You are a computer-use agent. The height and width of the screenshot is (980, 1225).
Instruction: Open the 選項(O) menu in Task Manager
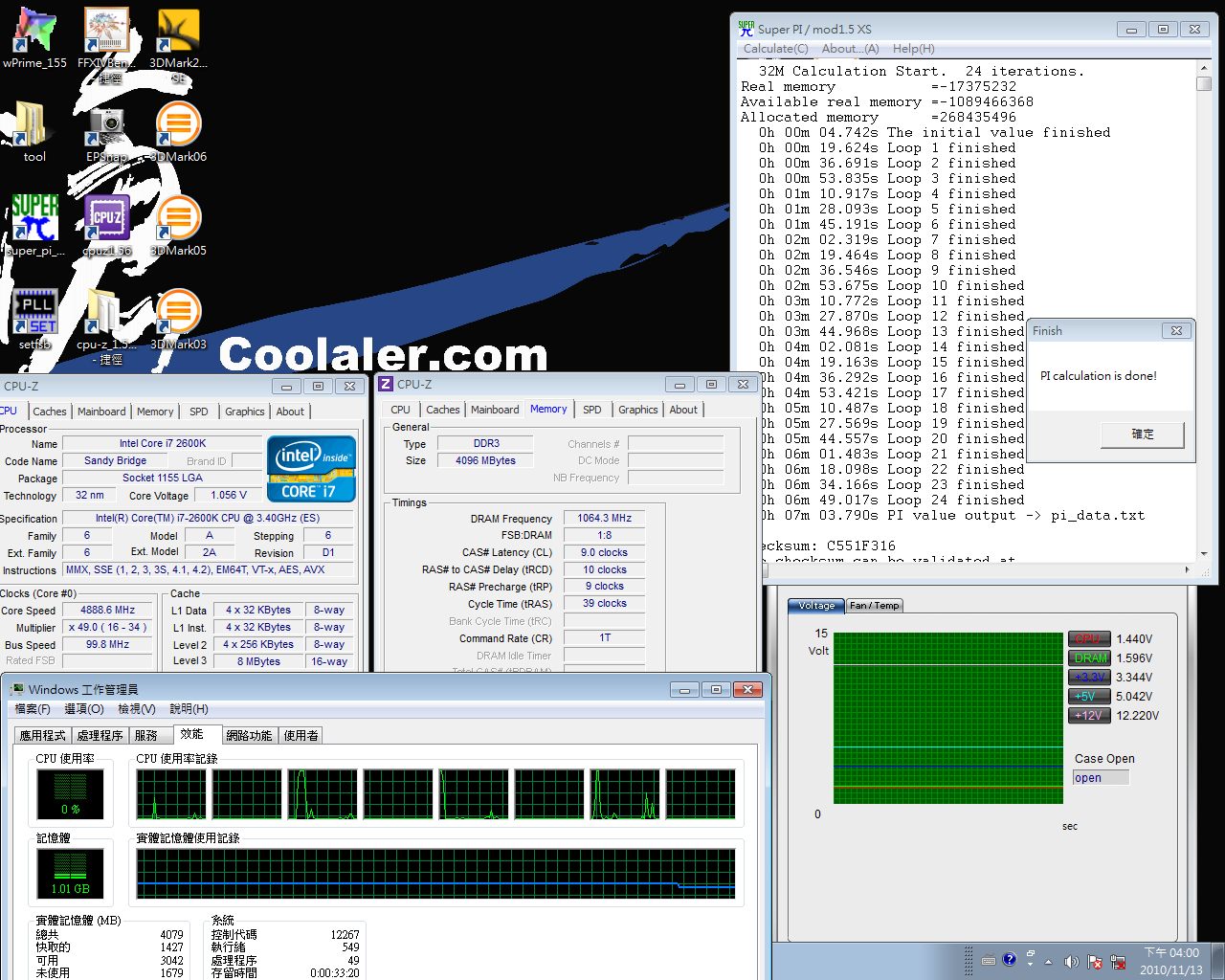pos(84,709)
